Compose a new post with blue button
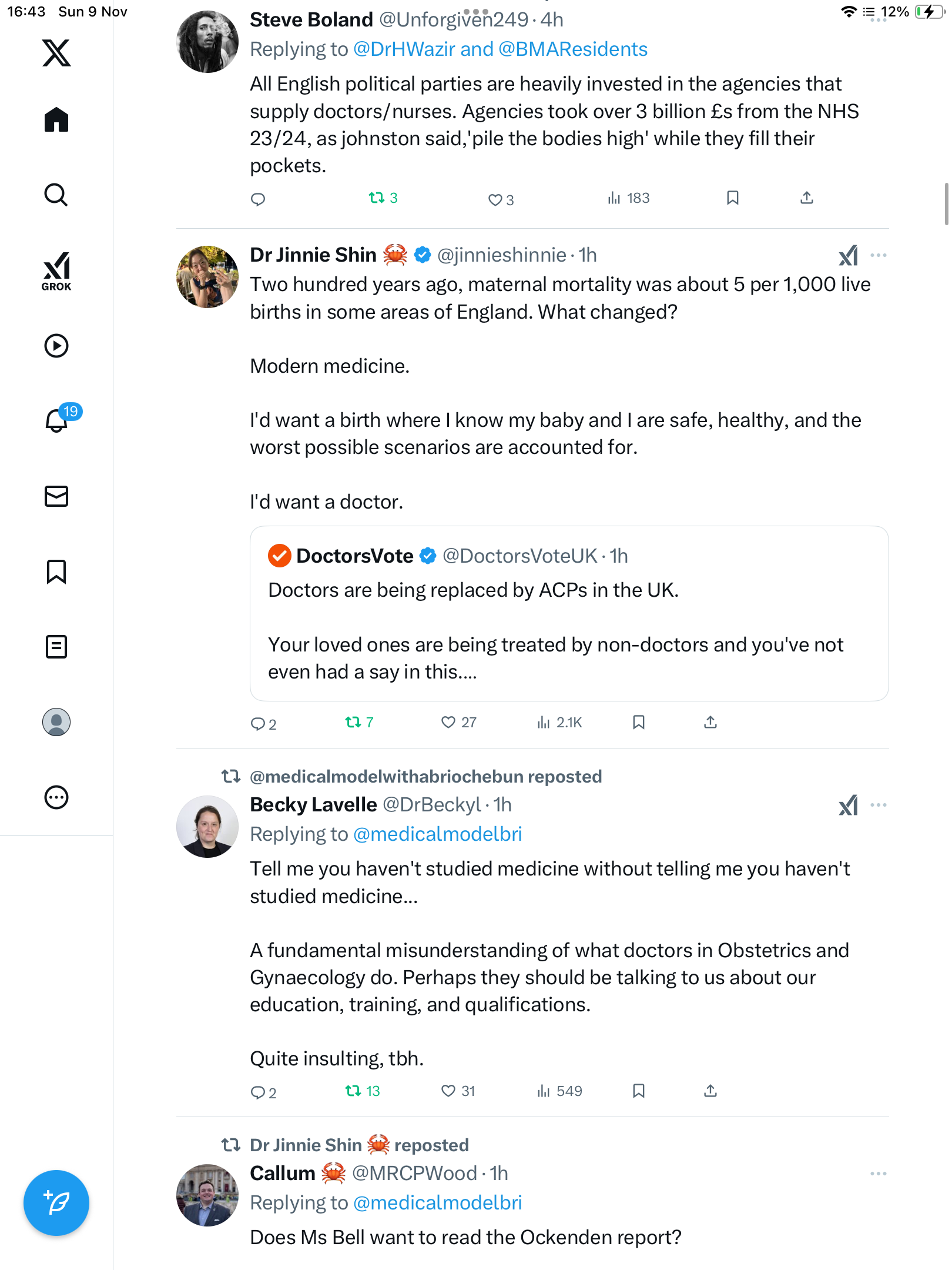Screen dimensions: 952x1270 tap(56, 1203)
